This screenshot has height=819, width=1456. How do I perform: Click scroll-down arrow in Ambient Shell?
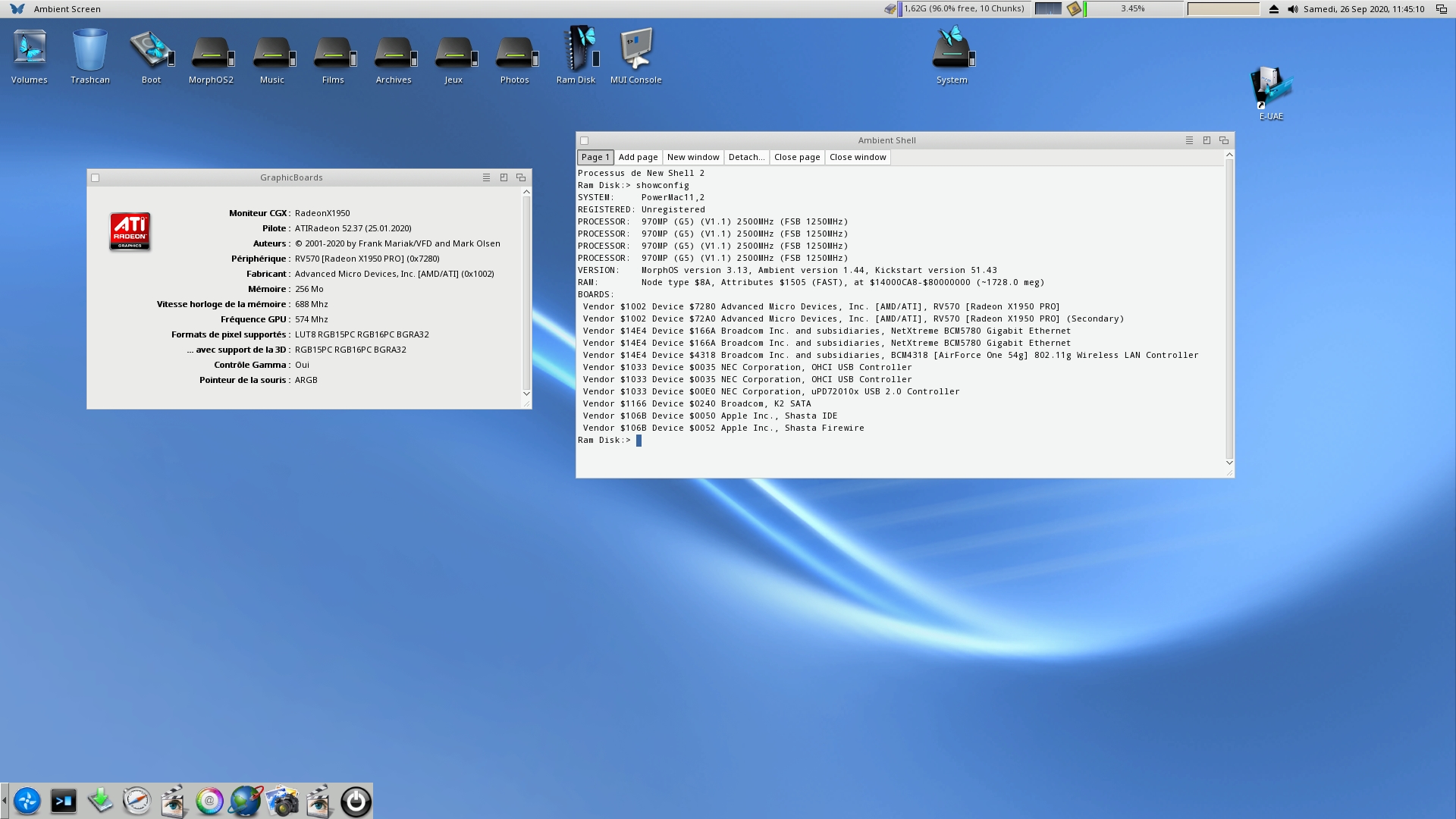pos(1229,463)
